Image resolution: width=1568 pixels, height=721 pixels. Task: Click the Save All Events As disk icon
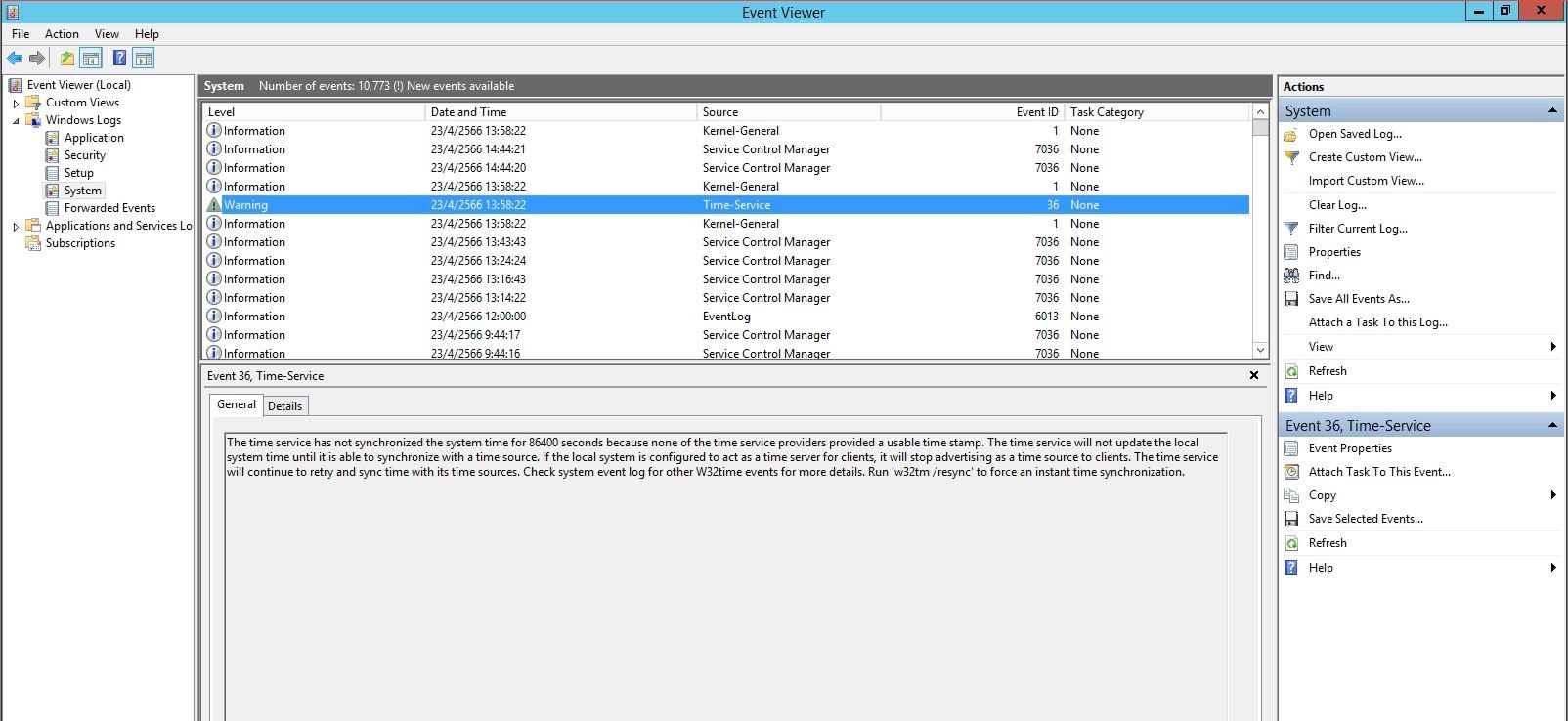pyautogui.click(x=1291, y=299)
